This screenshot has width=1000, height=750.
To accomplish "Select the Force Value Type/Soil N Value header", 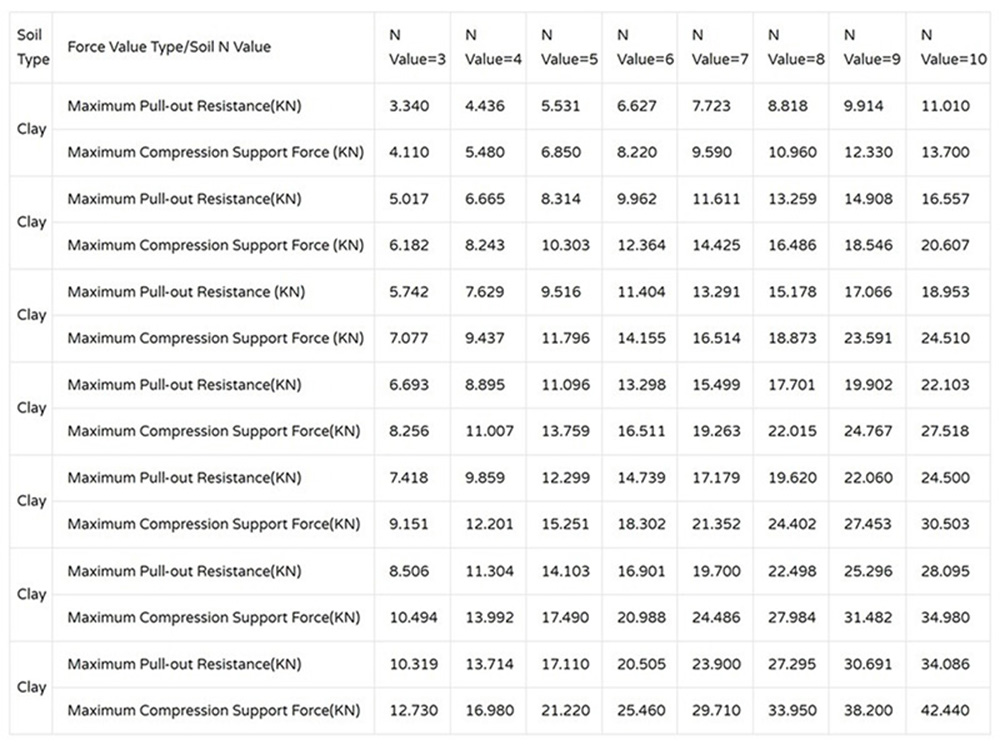I will (168, 47).
